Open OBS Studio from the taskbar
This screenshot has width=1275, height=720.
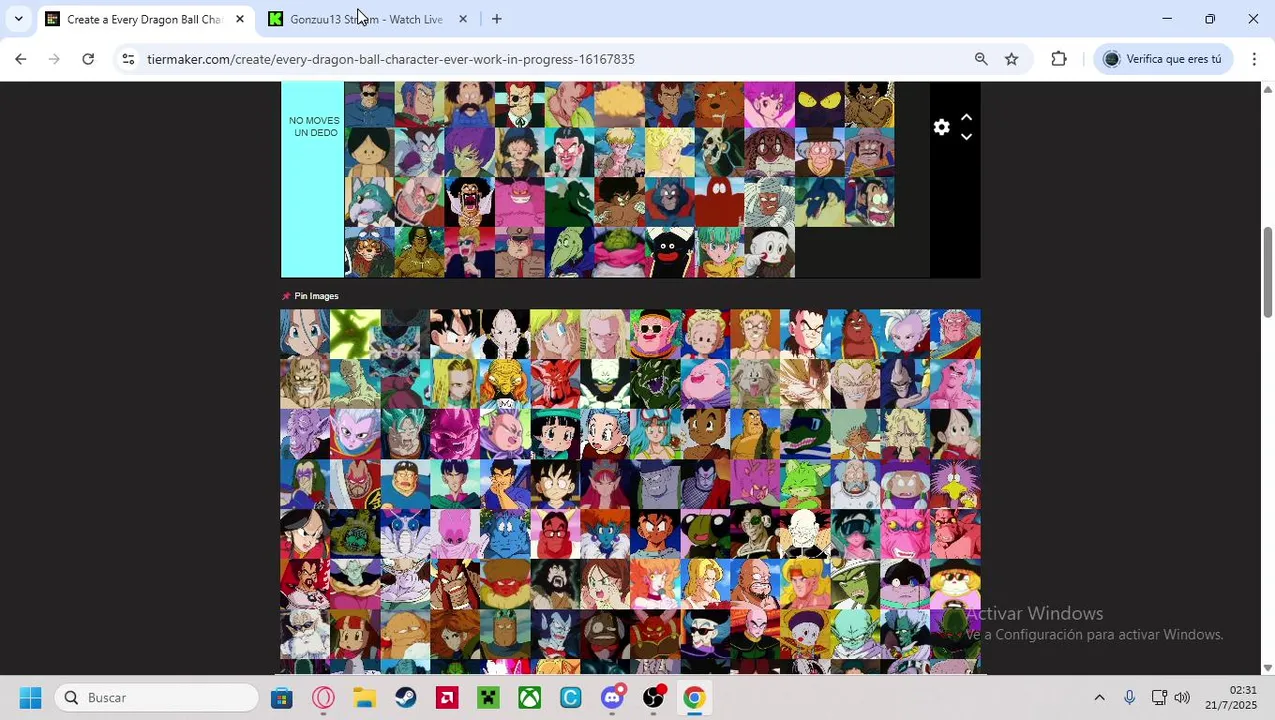654,698
